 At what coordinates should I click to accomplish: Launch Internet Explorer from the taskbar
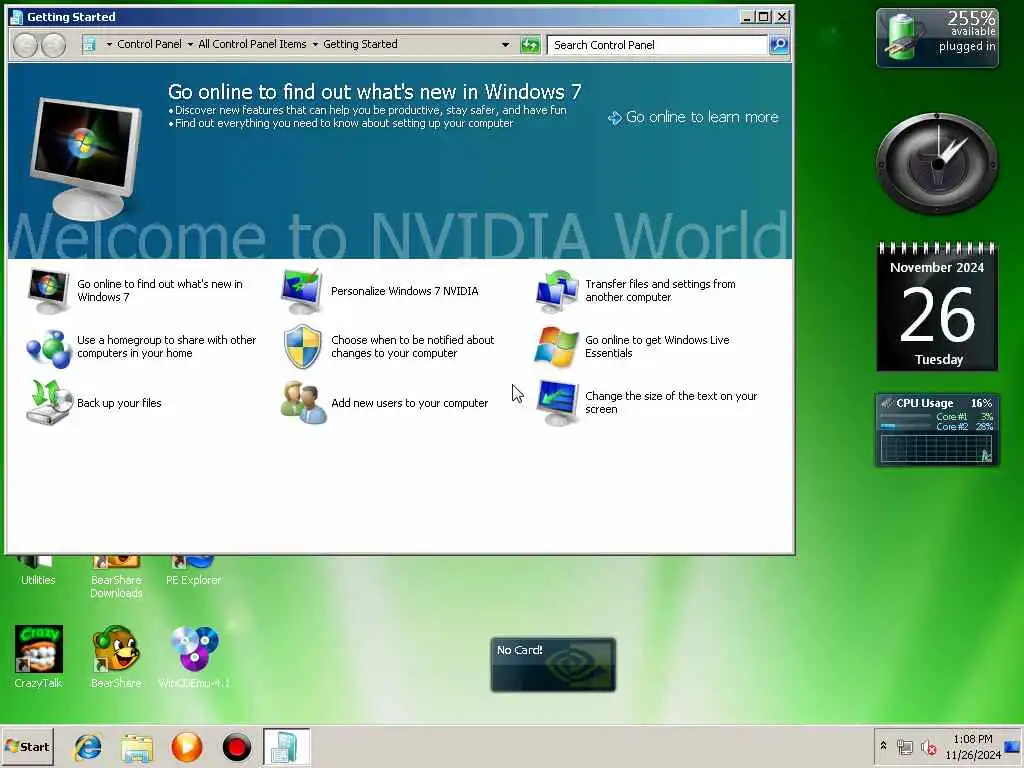tap(88, 747)
